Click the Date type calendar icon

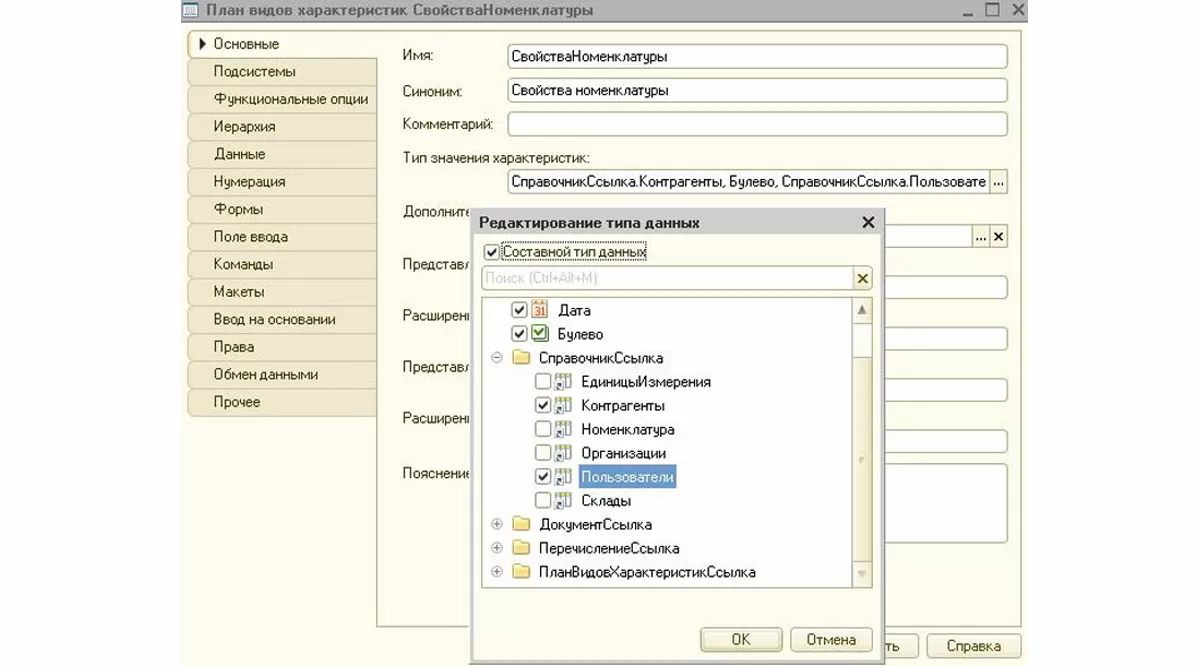click(x=540, y=310)
